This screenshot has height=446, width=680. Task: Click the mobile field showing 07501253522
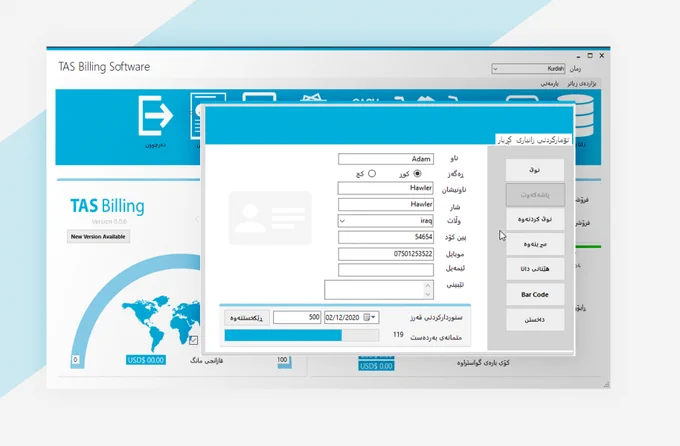(x=386, y=254)
